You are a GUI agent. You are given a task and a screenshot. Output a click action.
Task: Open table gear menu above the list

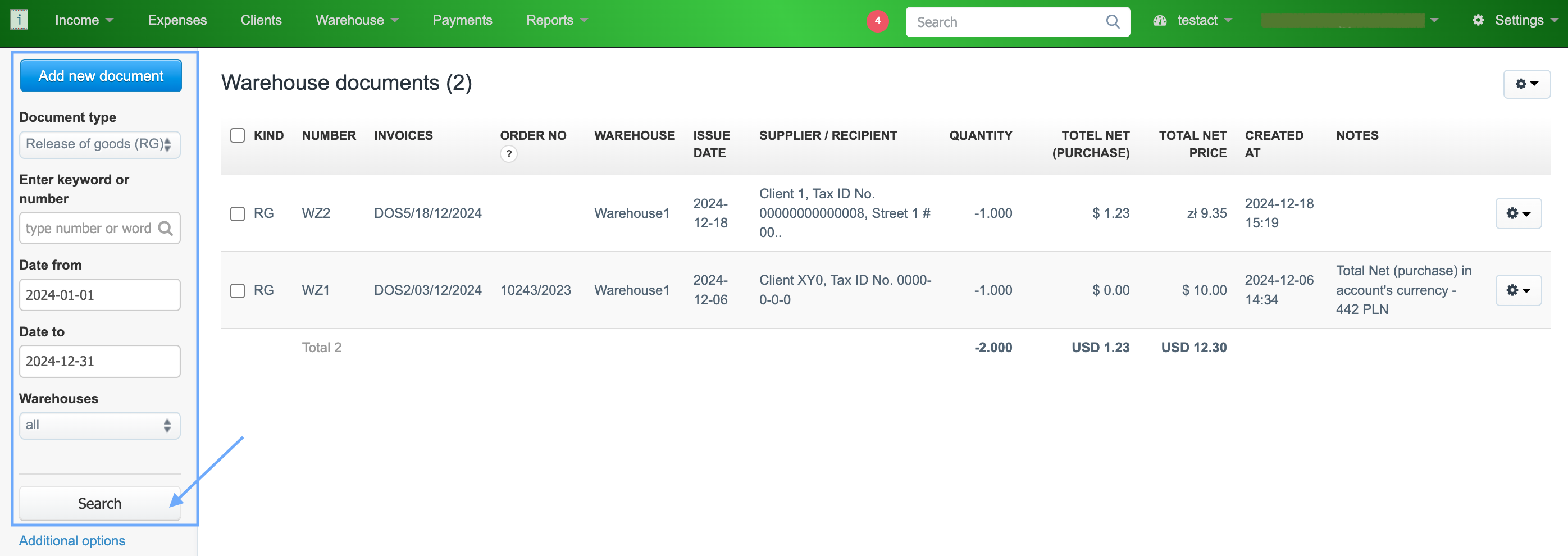pyautogui.click(x=1526, y=84)
